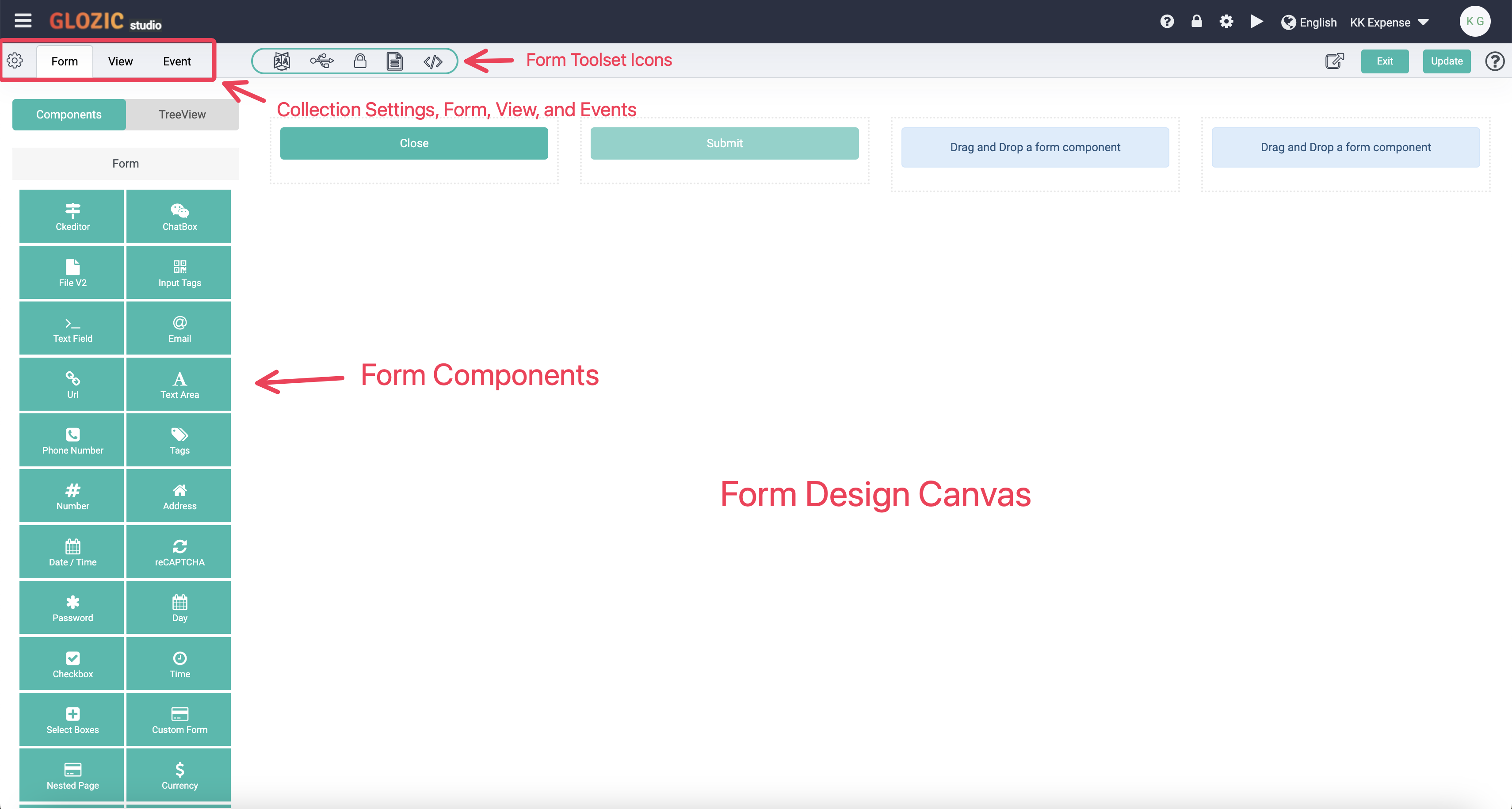Click the document toolset icon
The image size is (1512, 809).
[394, 61]
